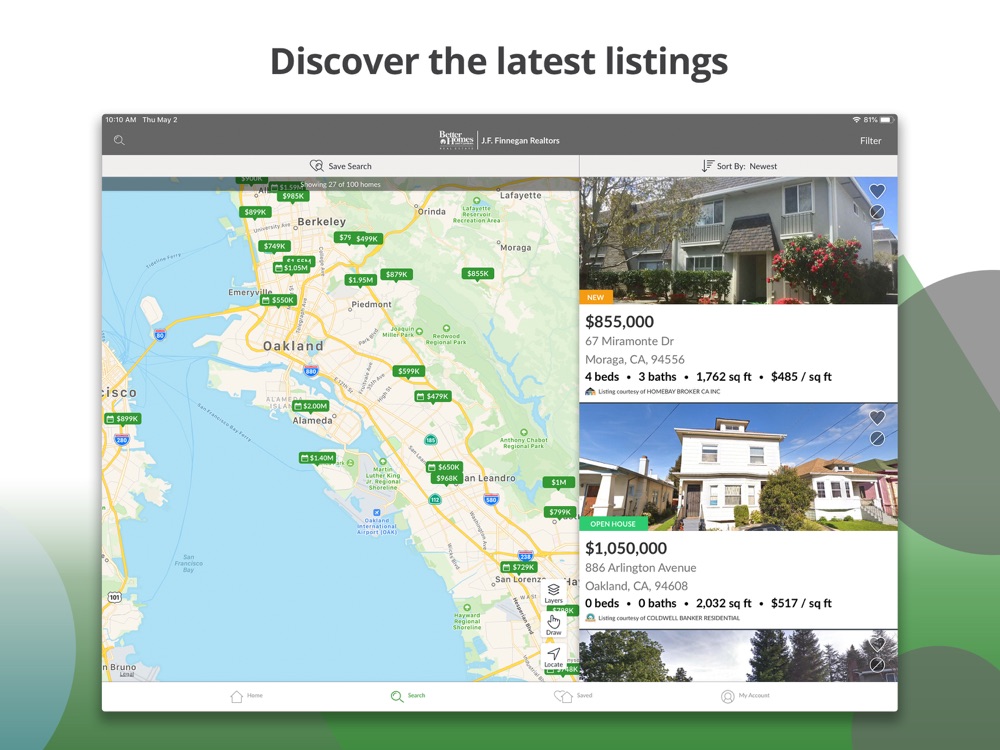Click the $1,050,000 listing price
Image resolution: width=1000 pixels, height=750 pixels.
[626, 548]
